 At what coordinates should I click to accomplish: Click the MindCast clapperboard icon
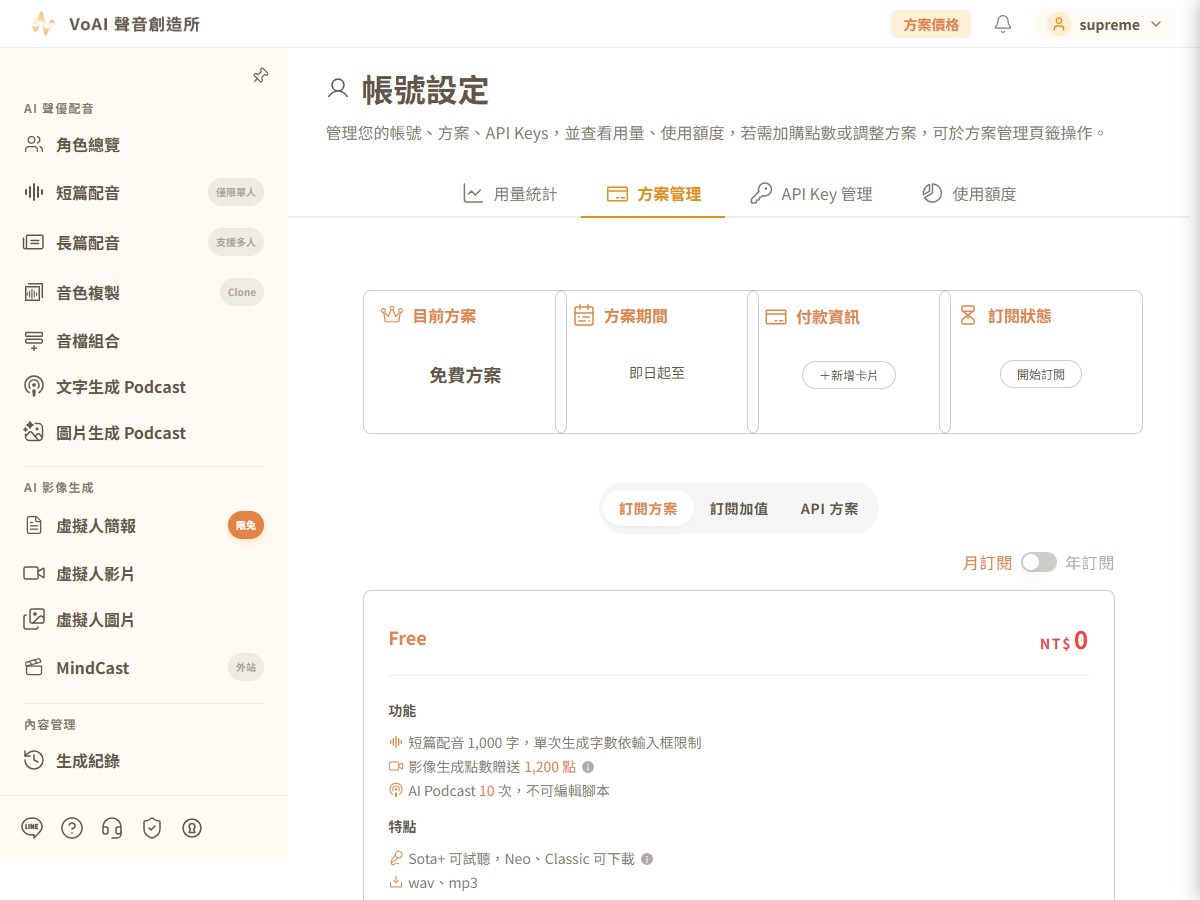[34, 667]
